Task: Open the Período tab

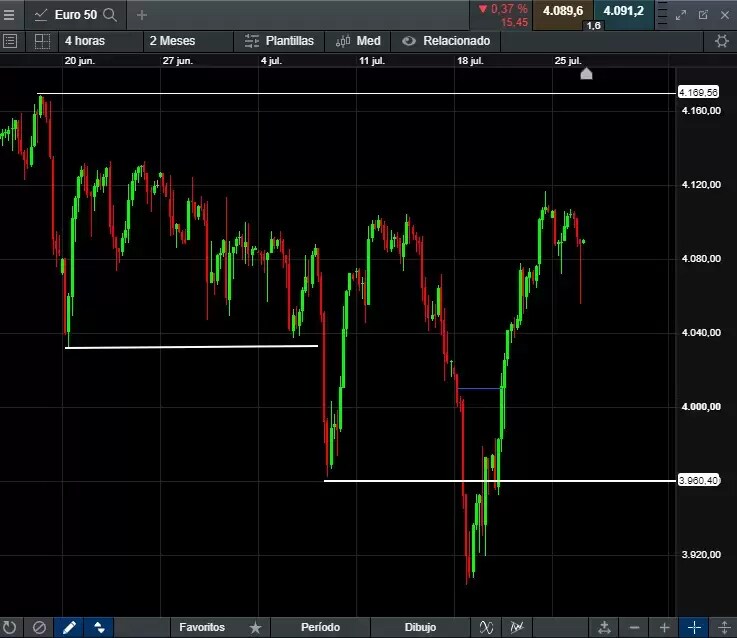Action: coord(321,628)
